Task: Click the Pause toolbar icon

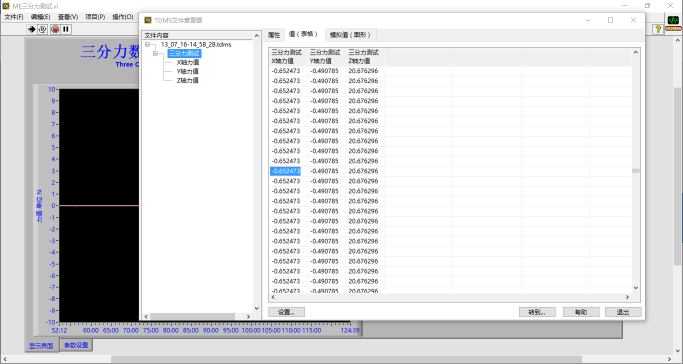Action: point(66,29)
